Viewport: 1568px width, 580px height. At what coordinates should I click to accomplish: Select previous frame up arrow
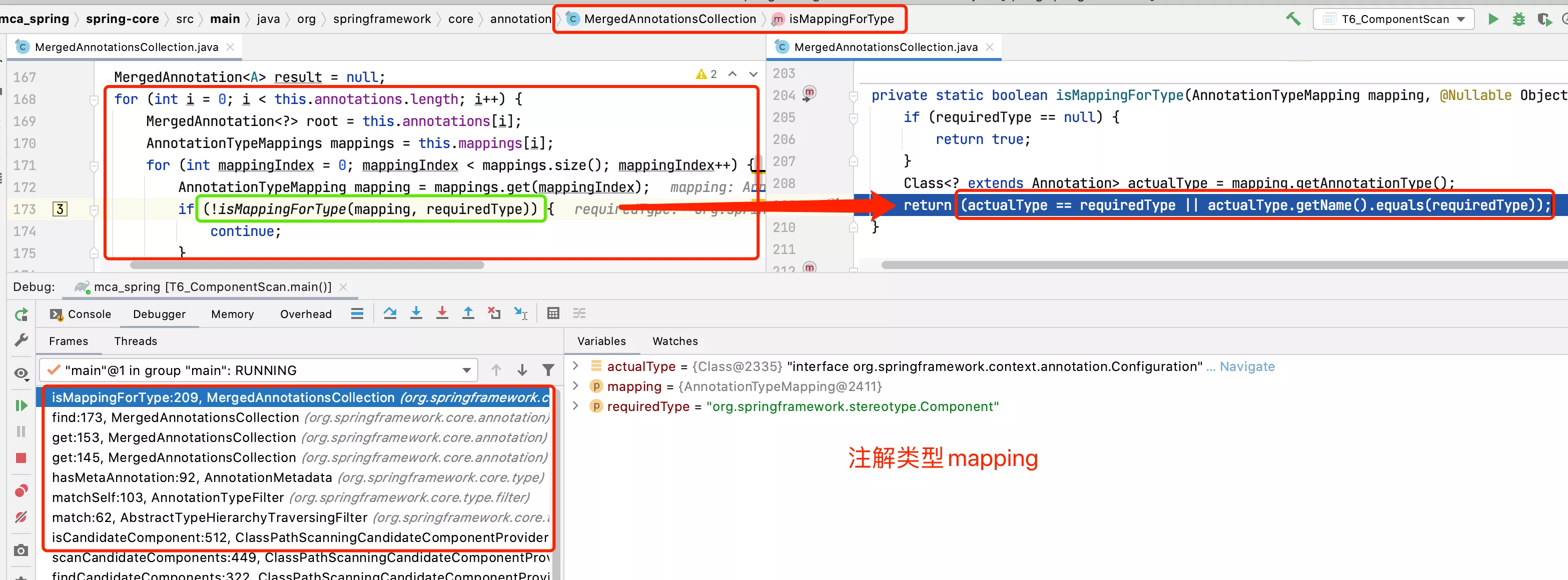tap(496, 370)
